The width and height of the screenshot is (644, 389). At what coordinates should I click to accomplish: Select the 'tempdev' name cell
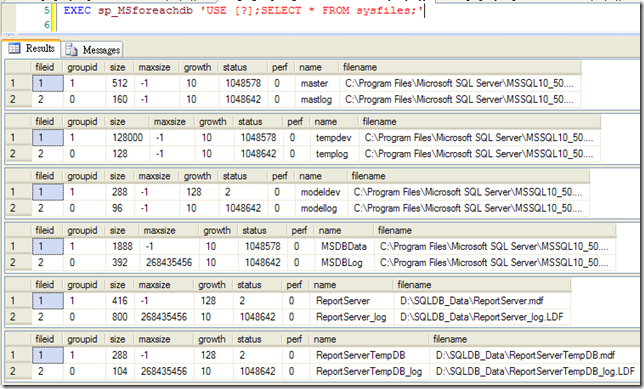(335, 138)
